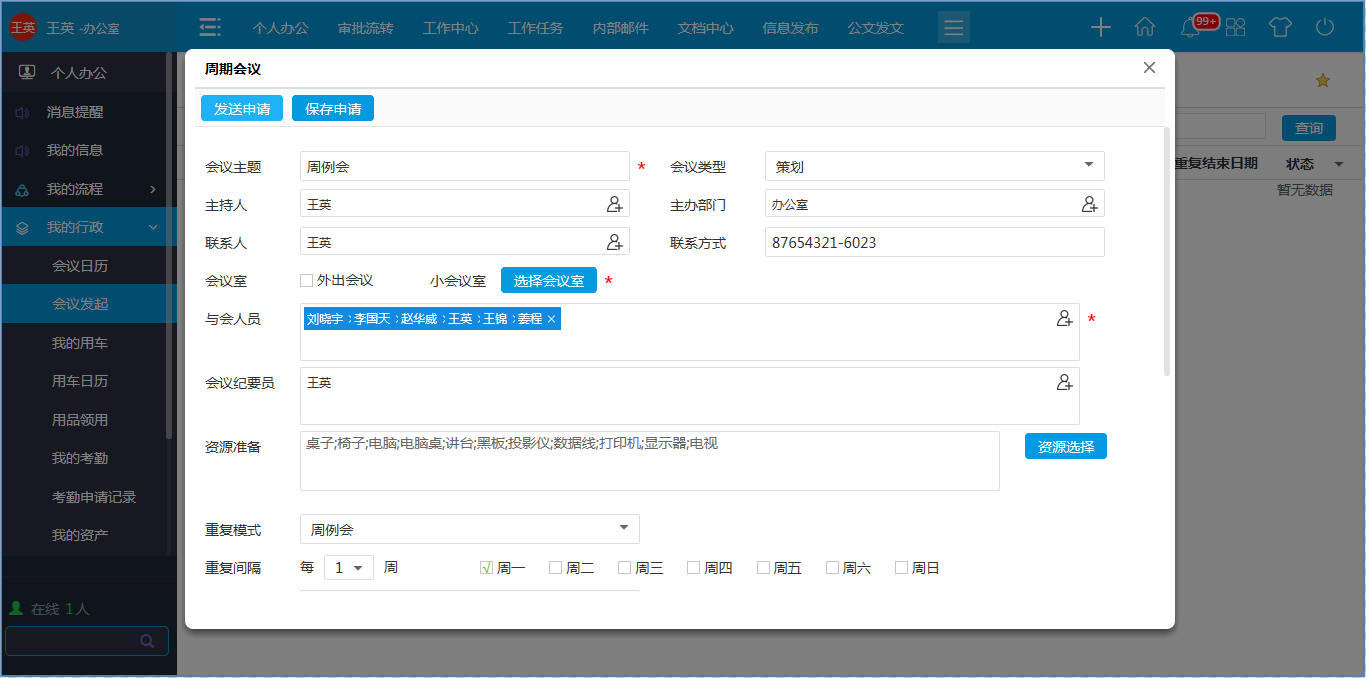
Task: Open the 主办部门 department picker icon
Action: click(1091, 203)
